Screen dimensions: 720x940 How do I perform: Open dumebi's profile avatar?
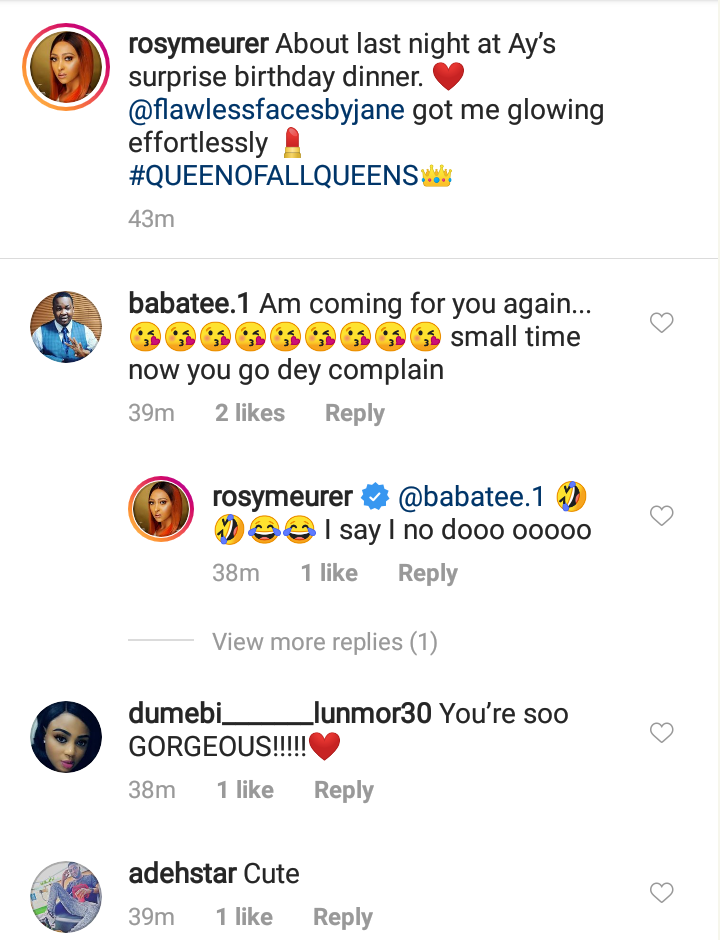65,737
